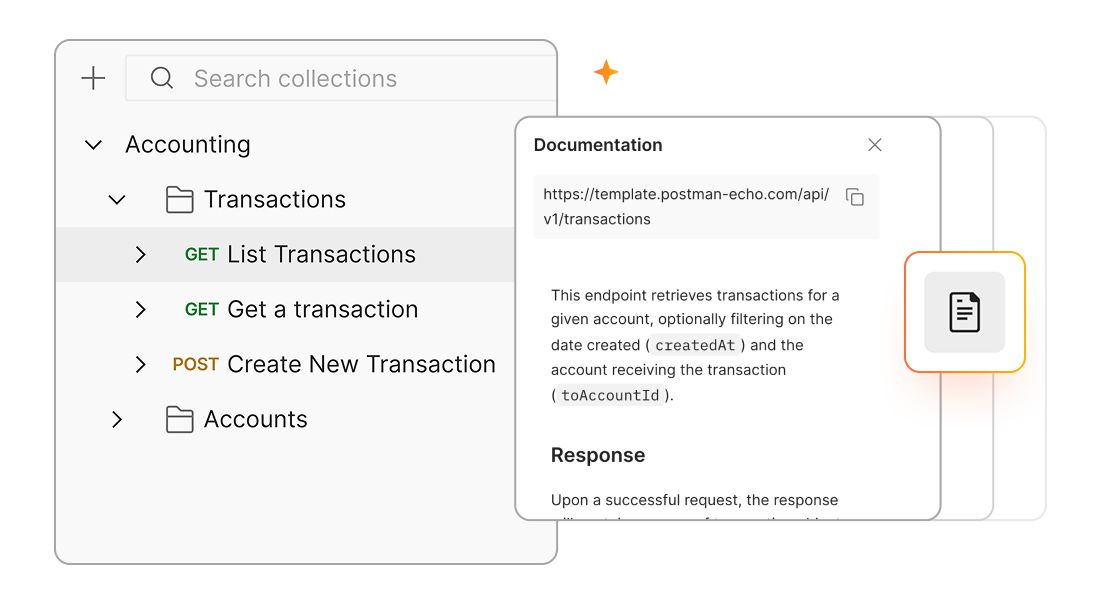Image resolution: width=1100 pixels, height=601 pixels.
Task: Collapse the Accounting collection
Action: (92, 144)
